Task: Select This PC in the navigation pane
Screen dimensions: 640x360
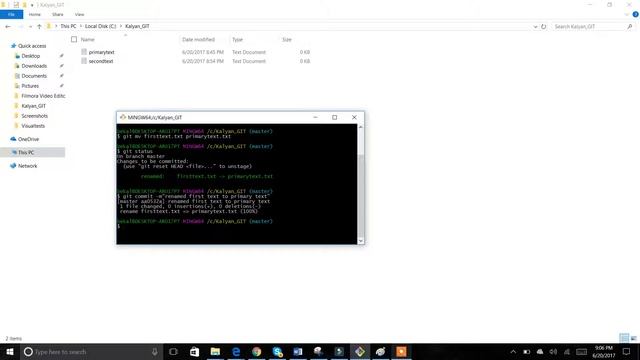Action: [x=26, y=152]
